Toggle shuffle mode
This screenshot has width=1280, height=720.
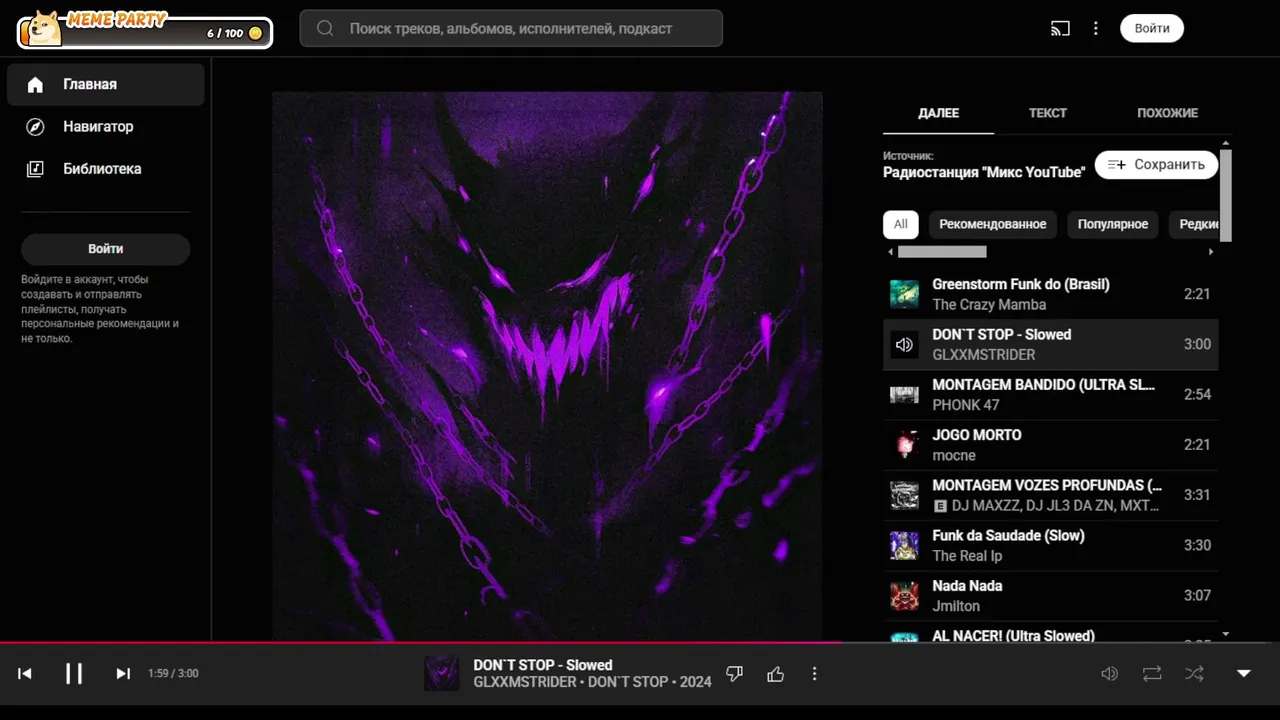(x=1194, y=674)
